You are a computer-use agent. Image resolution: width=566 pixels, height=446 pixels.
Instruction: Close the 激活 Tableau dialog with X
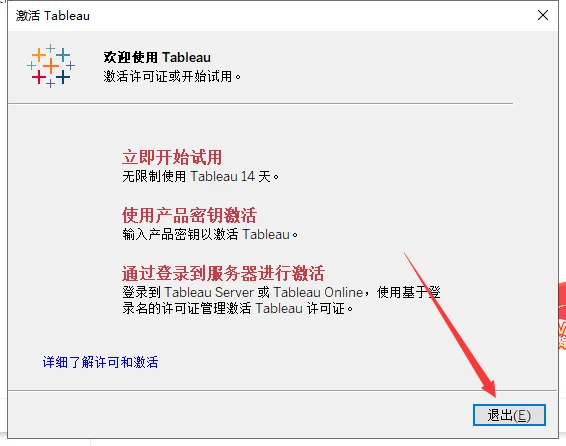point(543,15)
